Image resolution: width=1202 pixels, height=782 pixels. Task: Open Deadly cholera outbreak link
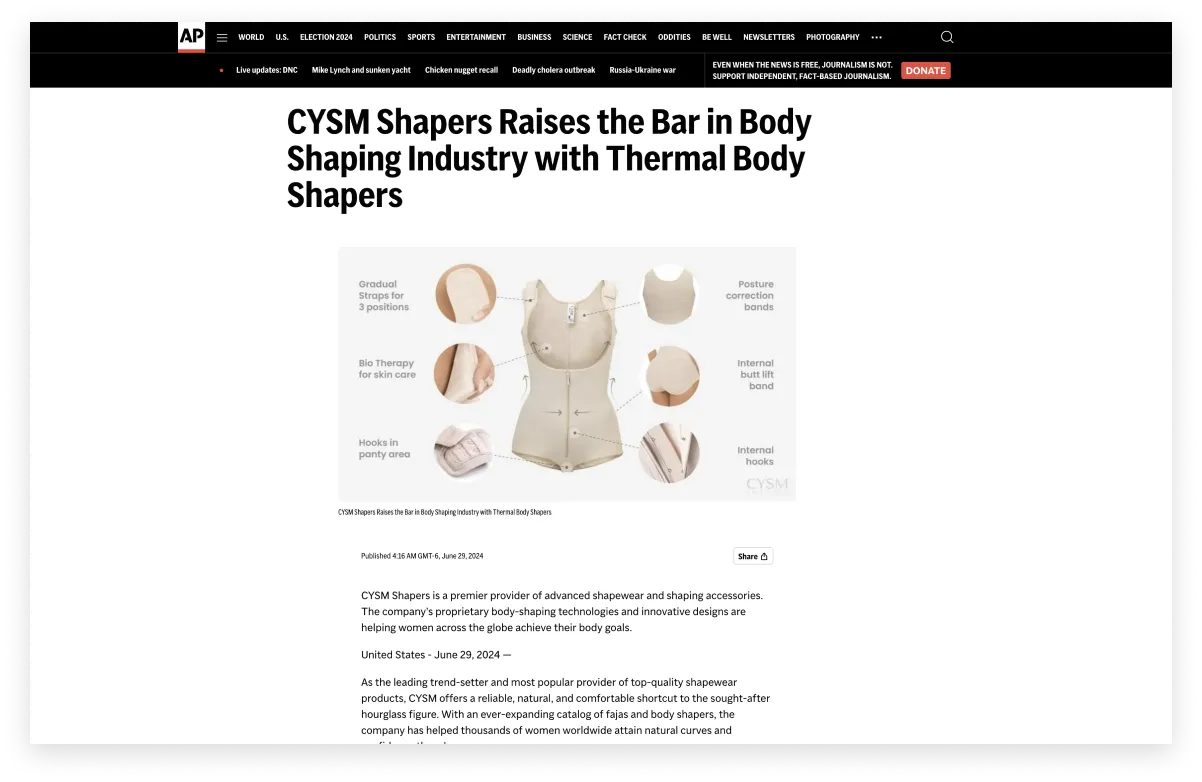(554, 70)
